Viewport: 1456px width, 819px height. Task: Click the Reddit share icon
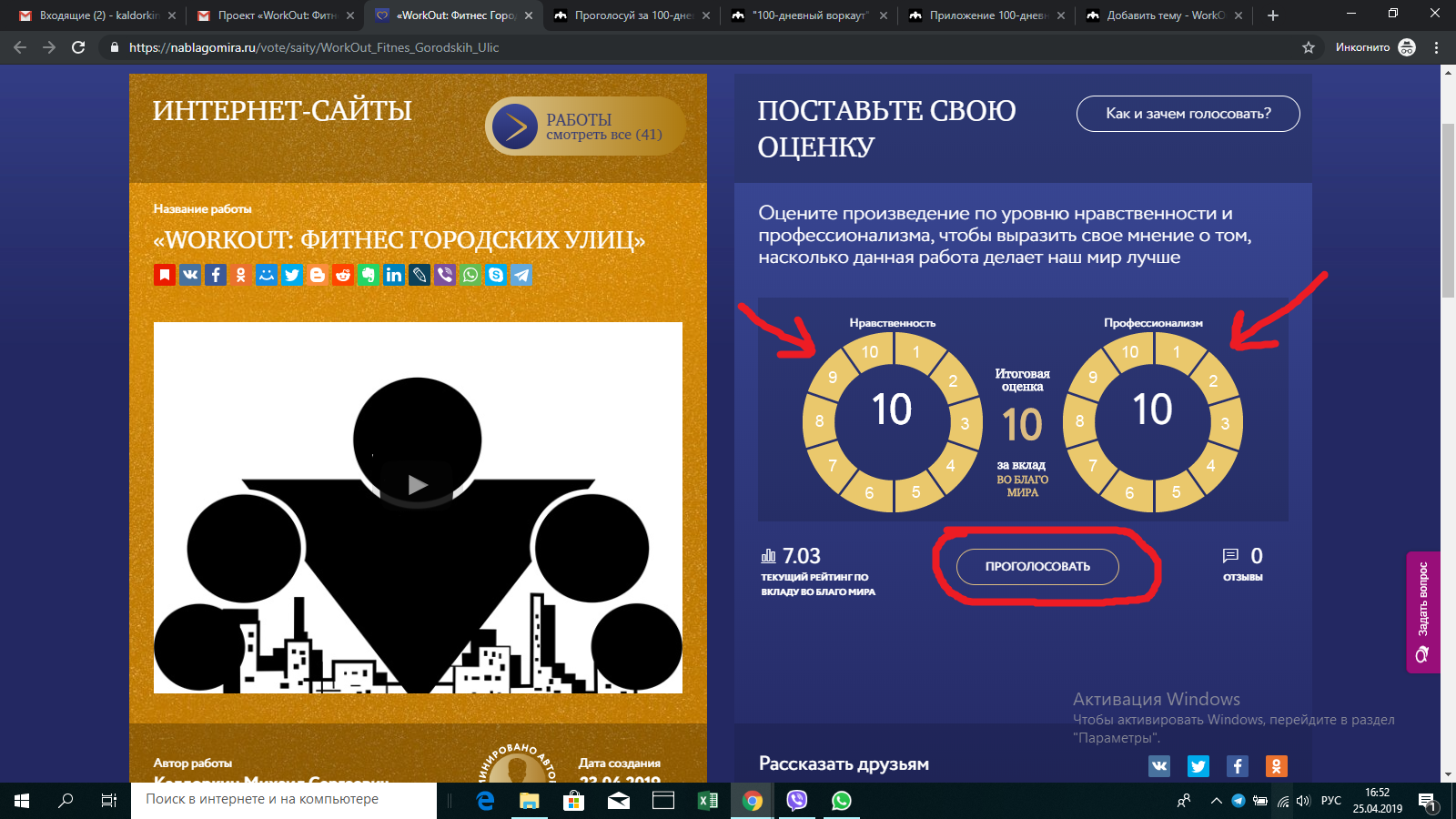coord(343,275)
